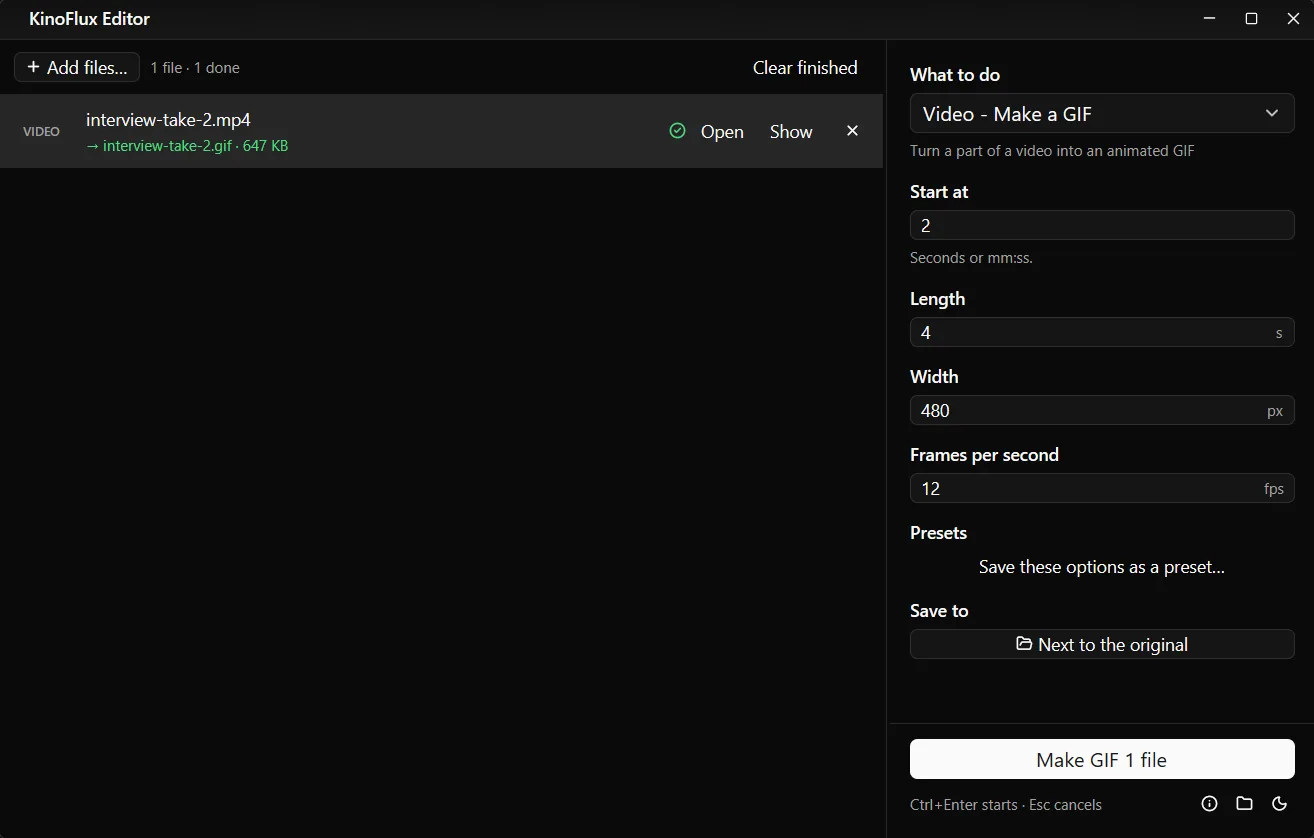The width and height of the screenshot is (1314, 838).
Task: Save these options as a preset
Action: 1102,567
